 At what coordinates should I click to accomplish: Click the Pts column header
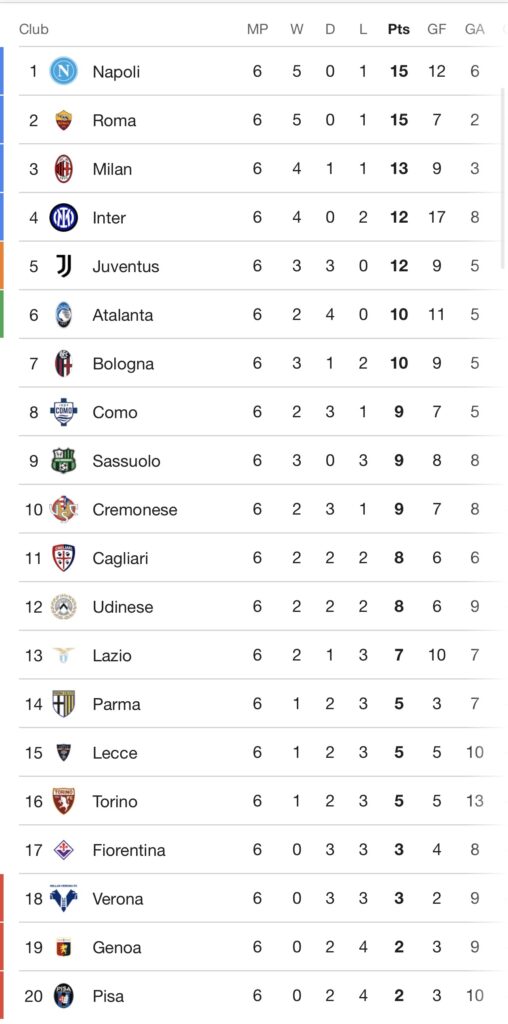pyautogui.click(x=398, y=29)
